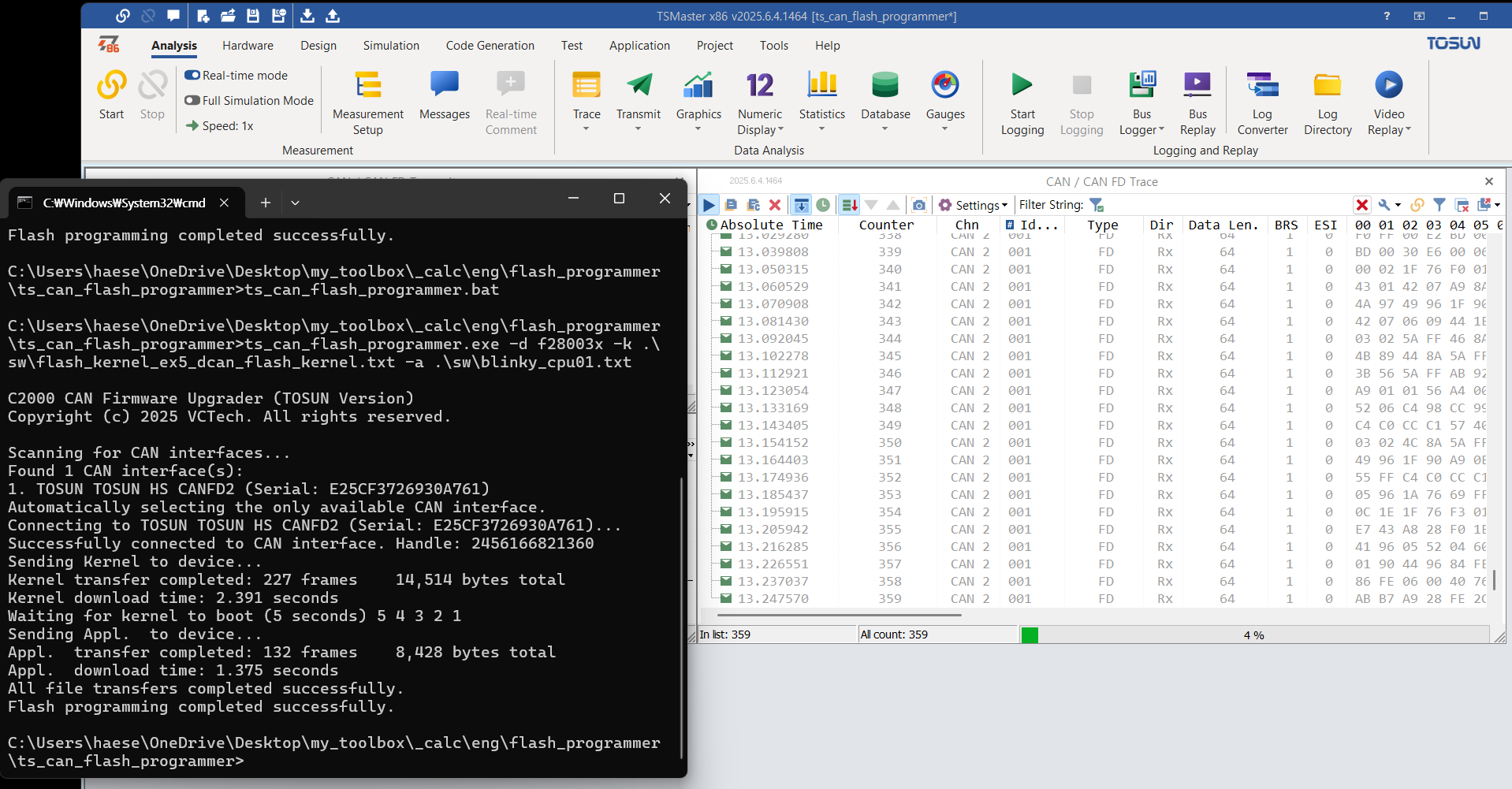Click the Counter column header

[886, 225]
